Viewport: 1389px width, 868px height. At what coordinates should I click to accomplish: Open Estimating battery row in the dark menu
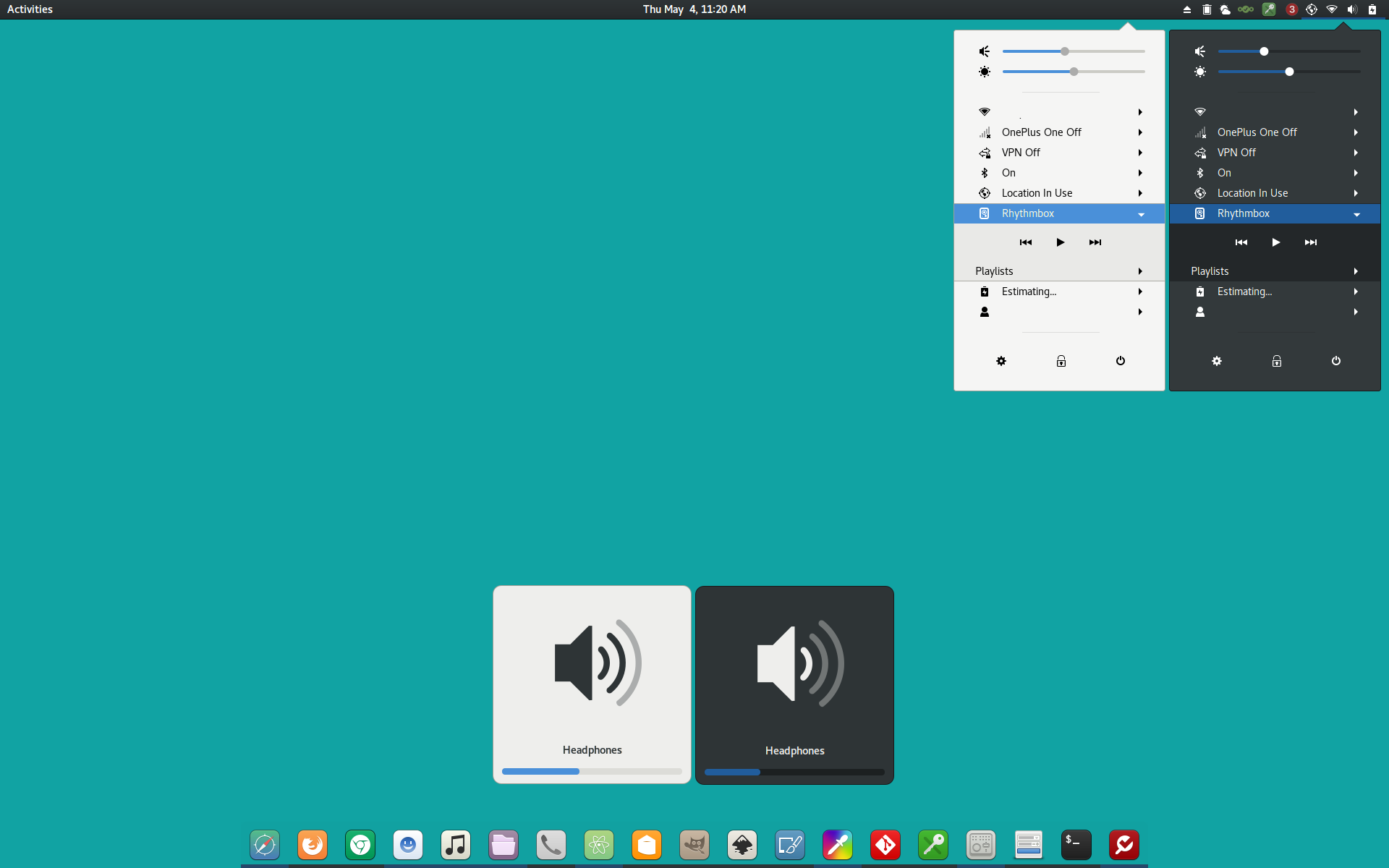point(1275,292)
